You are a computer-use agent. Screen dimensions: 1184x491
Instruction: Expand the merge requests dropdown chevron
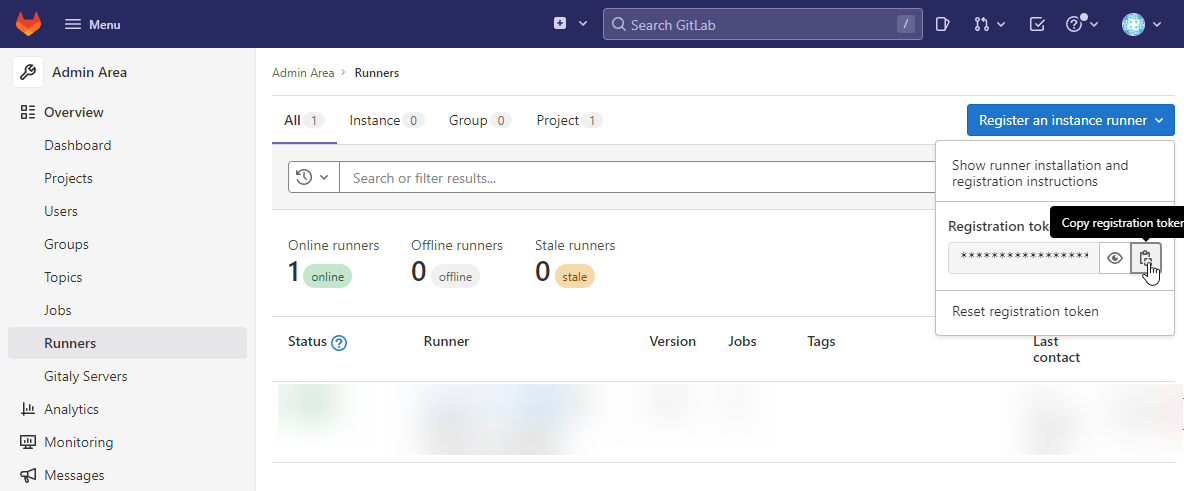1001,24
